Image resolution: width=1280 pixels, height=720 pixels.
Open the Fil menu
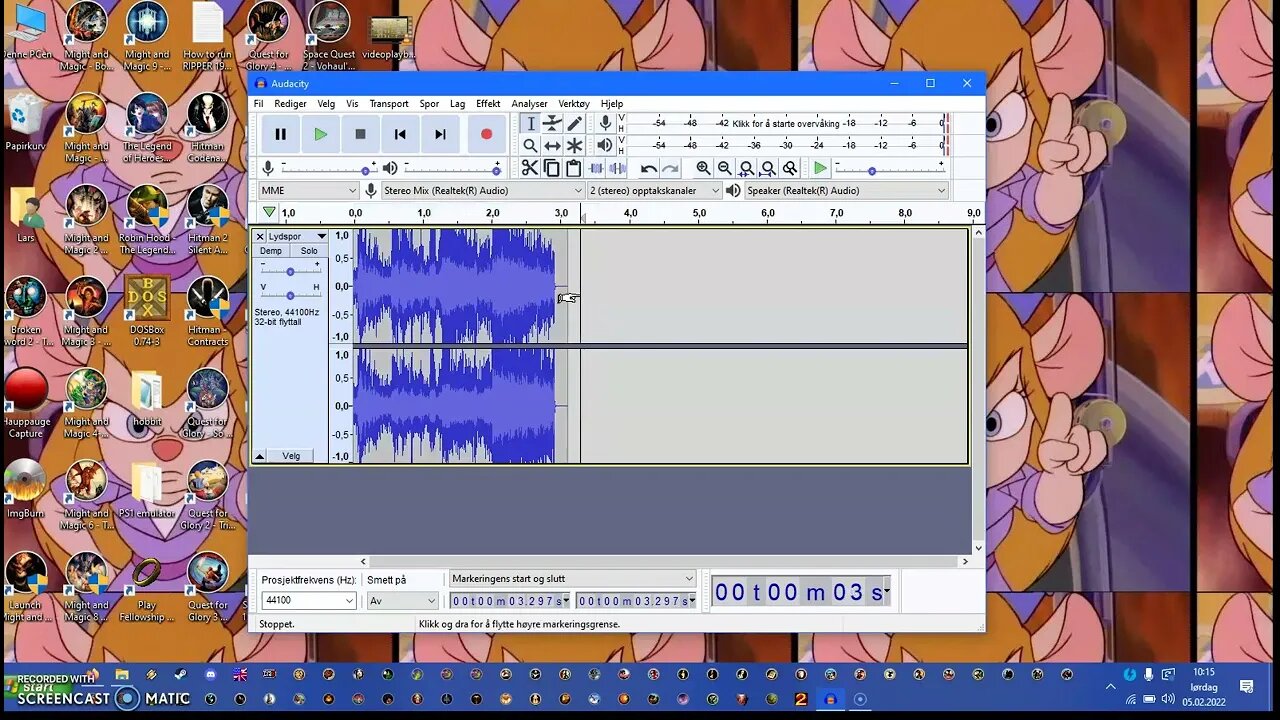click(x=258, y=103)
